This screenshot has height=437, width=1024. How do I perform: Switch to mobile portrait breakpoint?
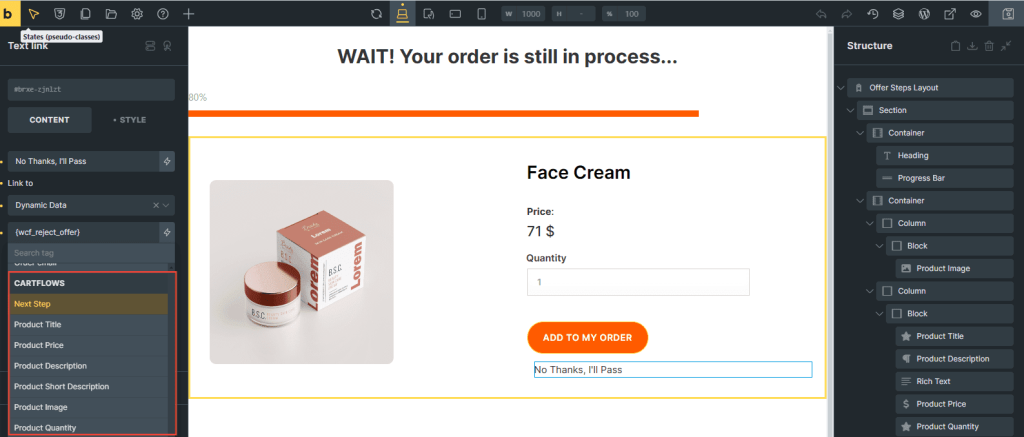(481, 14)
